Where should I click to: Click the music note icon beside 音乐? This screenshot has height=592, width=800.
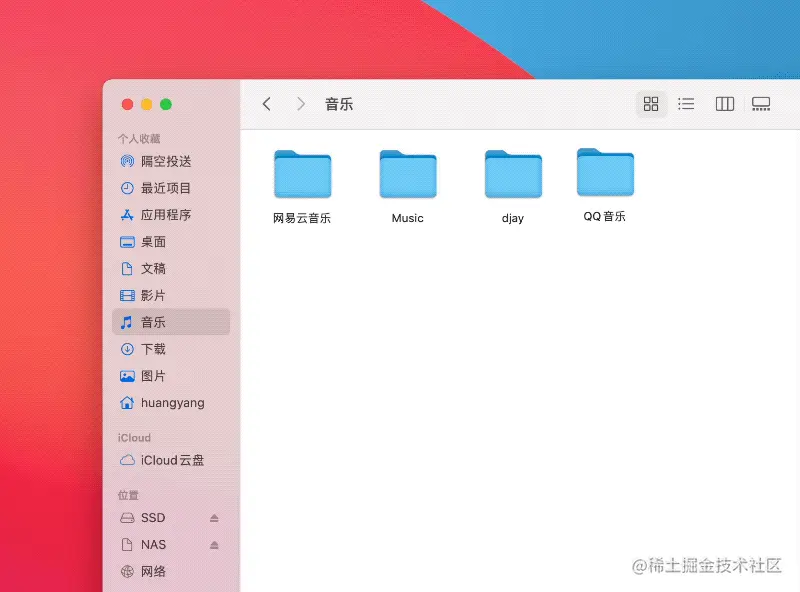(127, 322)
